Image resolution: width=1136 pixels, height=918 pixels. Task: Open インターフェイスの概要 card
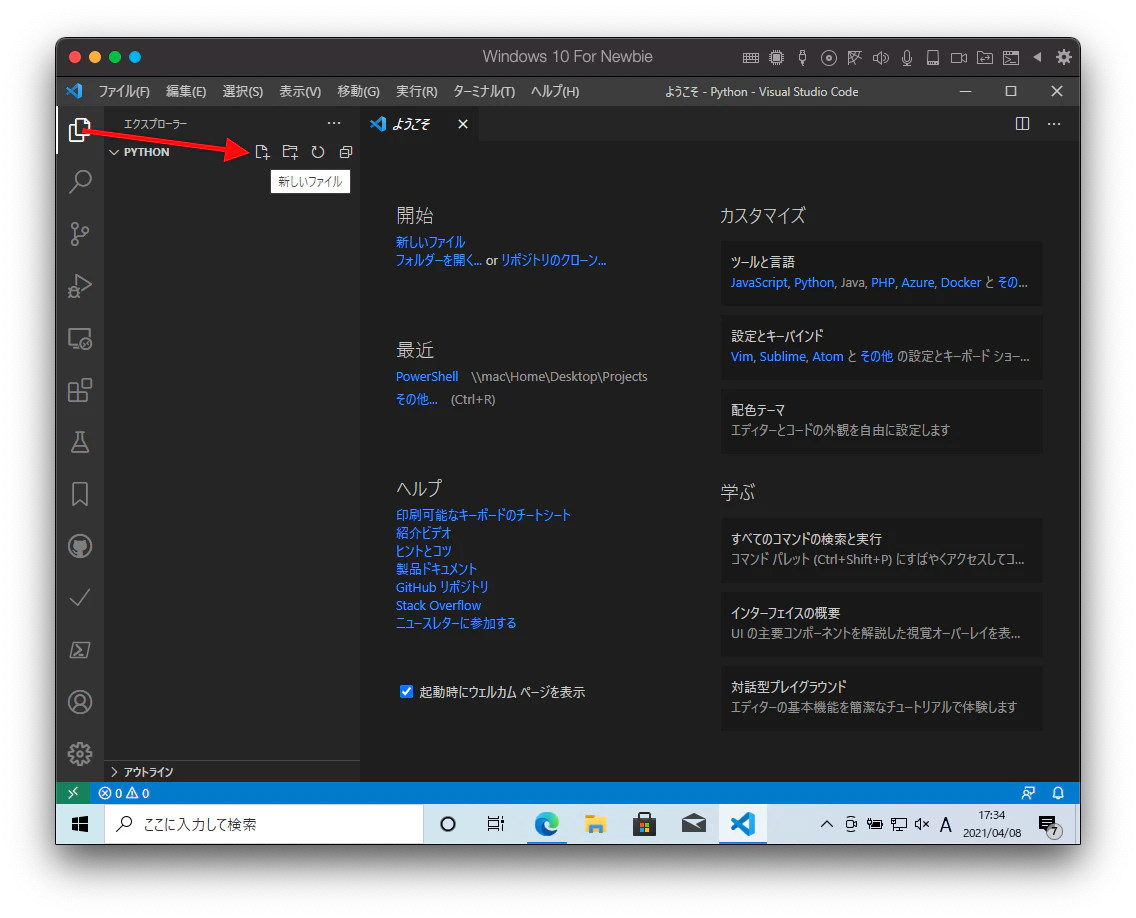click(881, 624)
